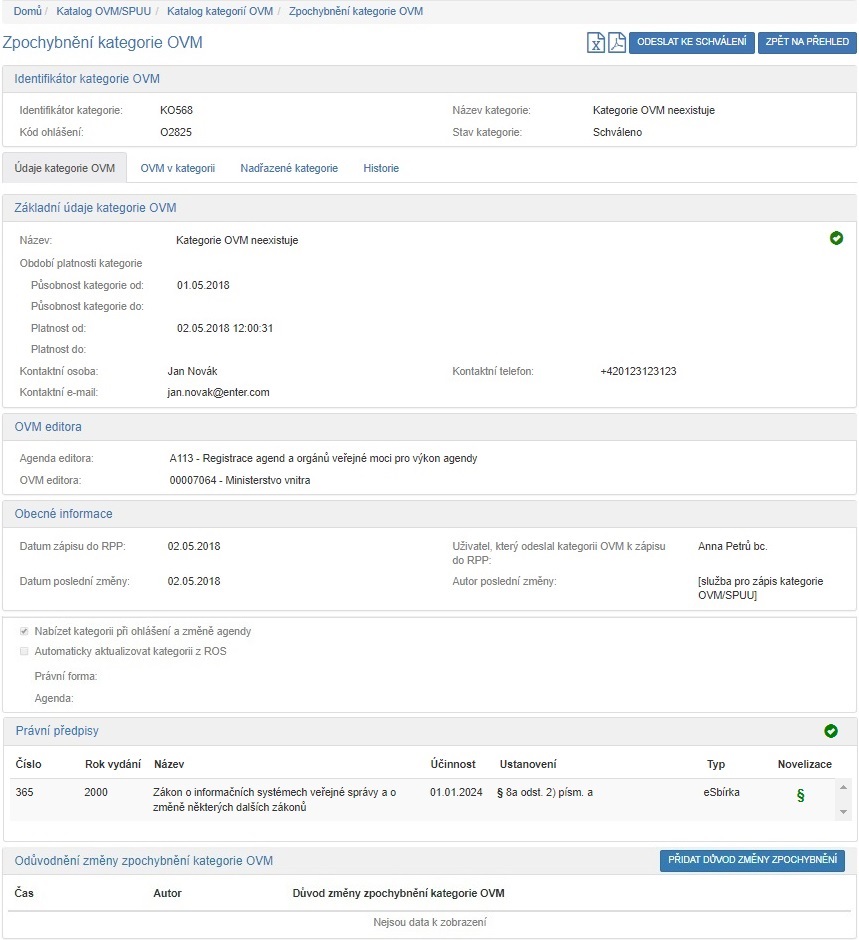Go to the Domů breadcrumb link

pos(27,11)
